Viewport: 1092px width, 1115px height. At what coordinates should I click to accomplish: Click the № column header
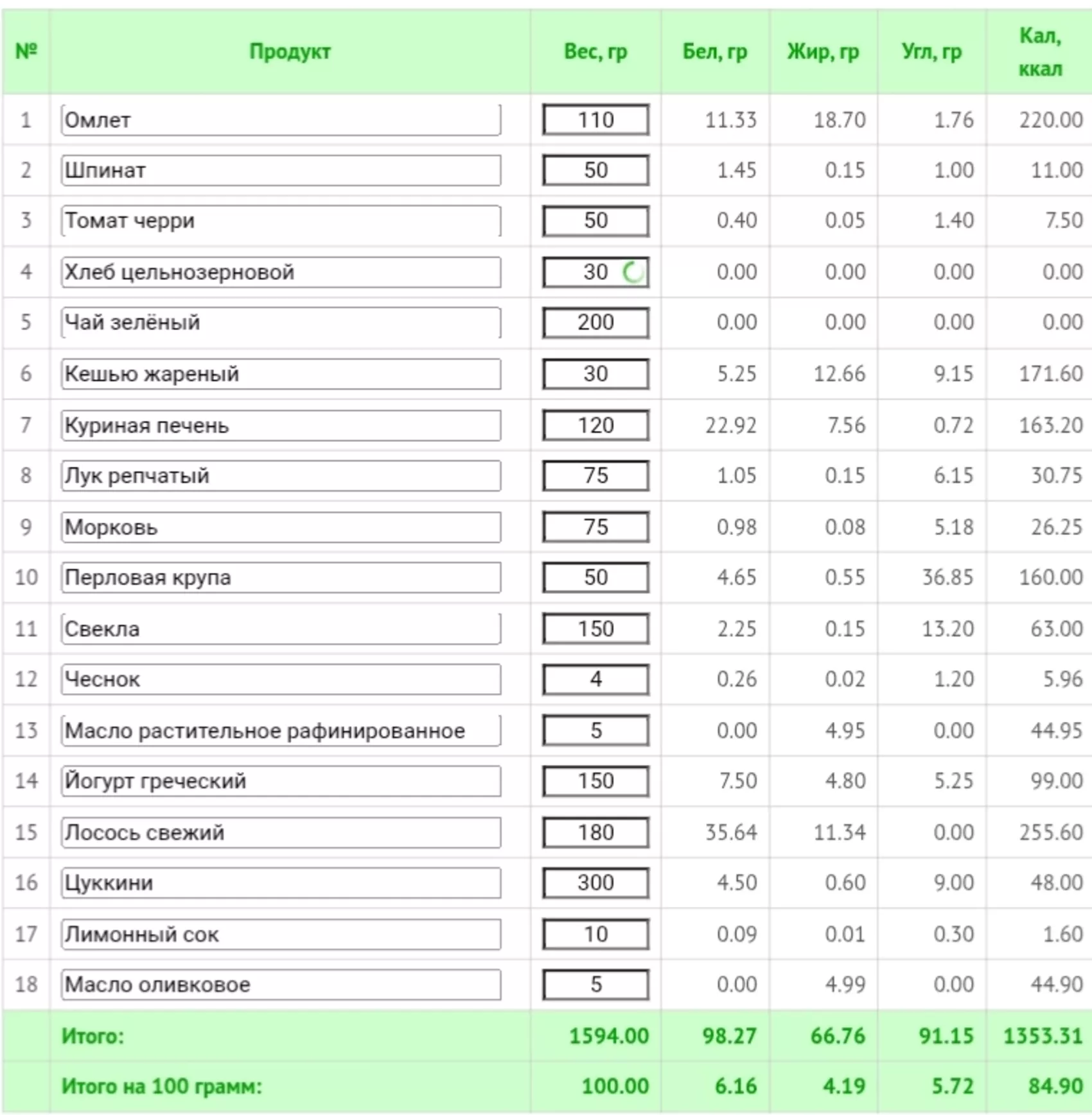click(x=26, y=51)
